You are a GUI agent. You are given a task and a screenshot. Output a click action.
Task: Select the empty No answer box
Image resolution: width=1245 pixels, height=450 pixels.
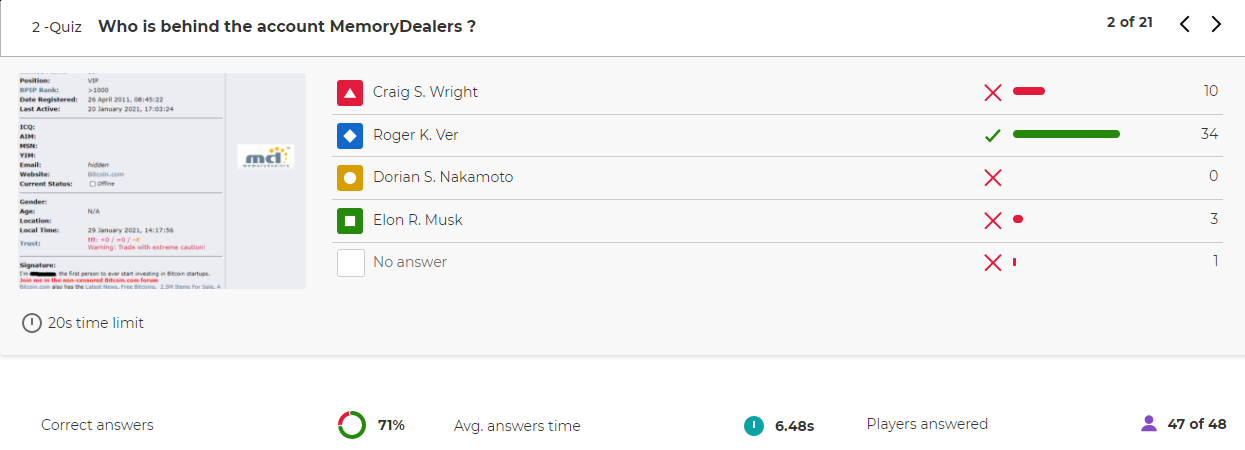click(x=350, y=263)
